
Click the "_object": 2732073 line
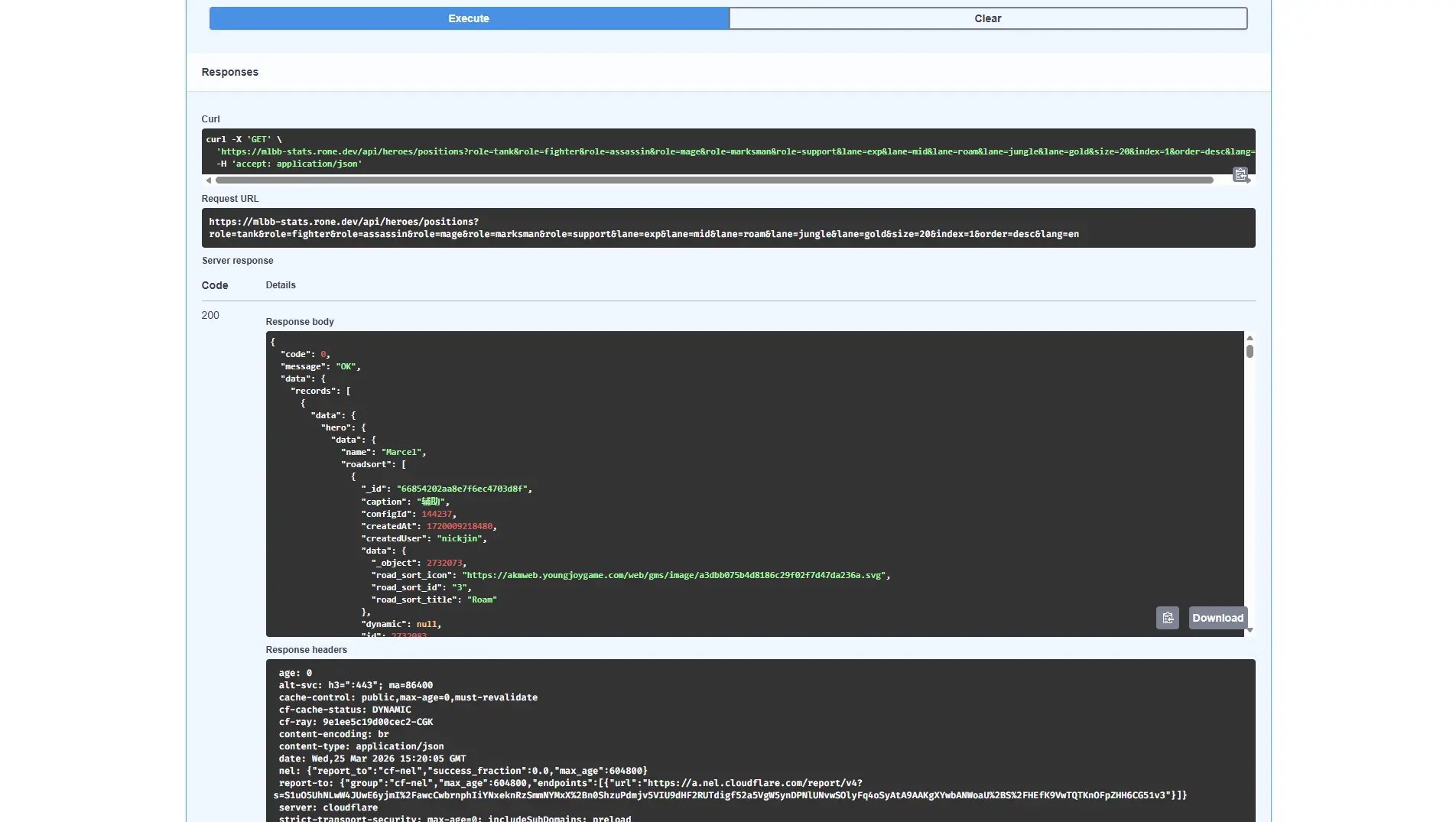(x=419, y=563)
